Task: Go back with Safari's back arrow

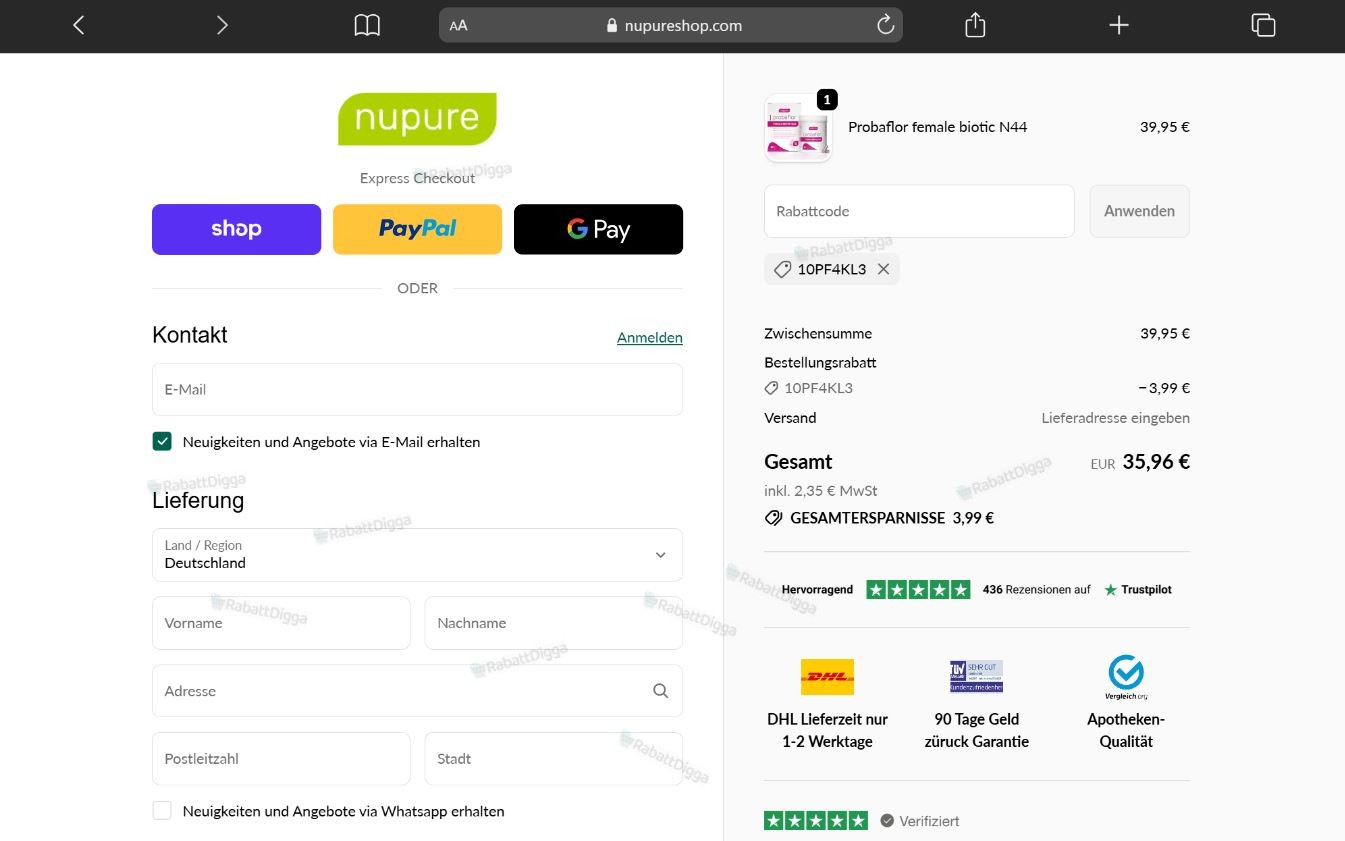Action: [79, 25]
